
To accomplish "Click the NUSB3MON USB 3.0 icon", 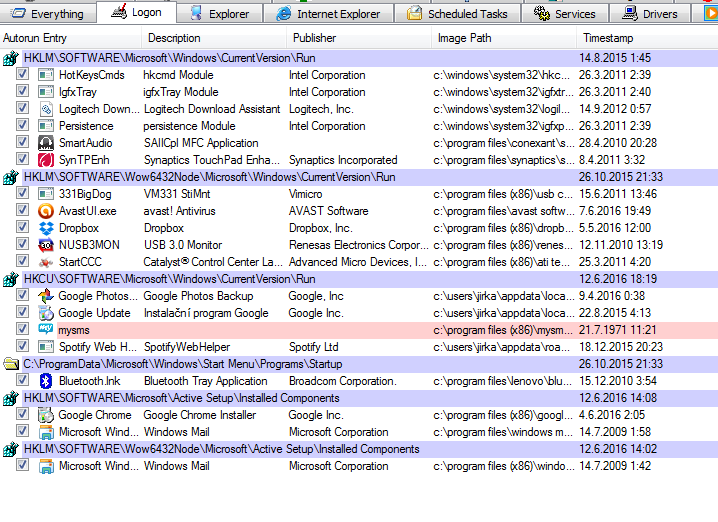I will [46, 245].
